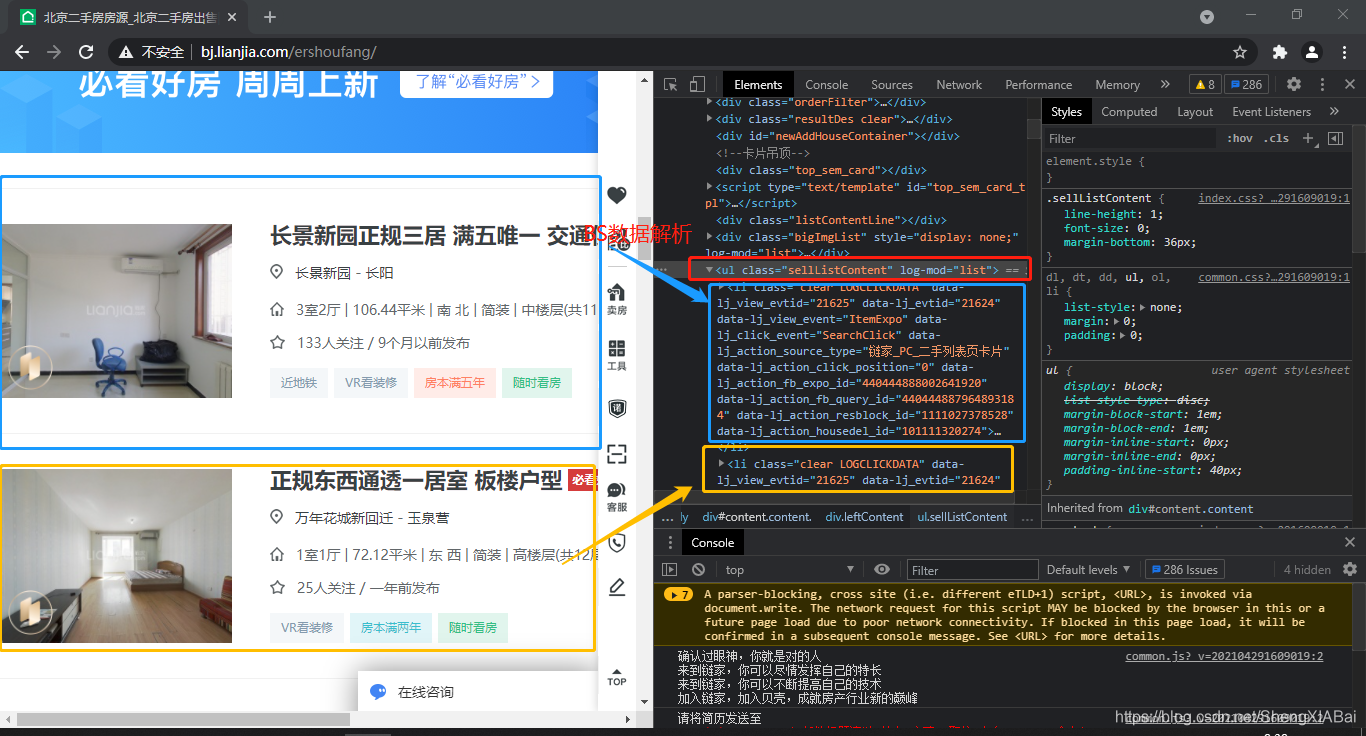Click the 了解必看好房 banner button

(477, 82)
